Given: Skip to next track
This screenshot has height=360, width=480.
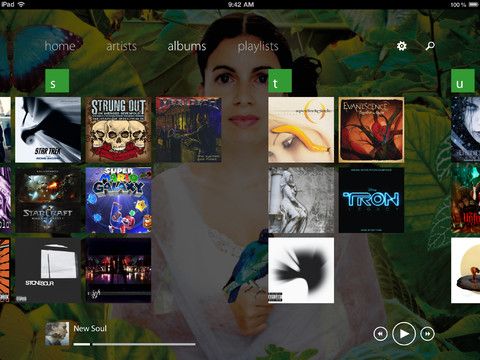Looking at the screenshot, I should [x=428, y=334].
